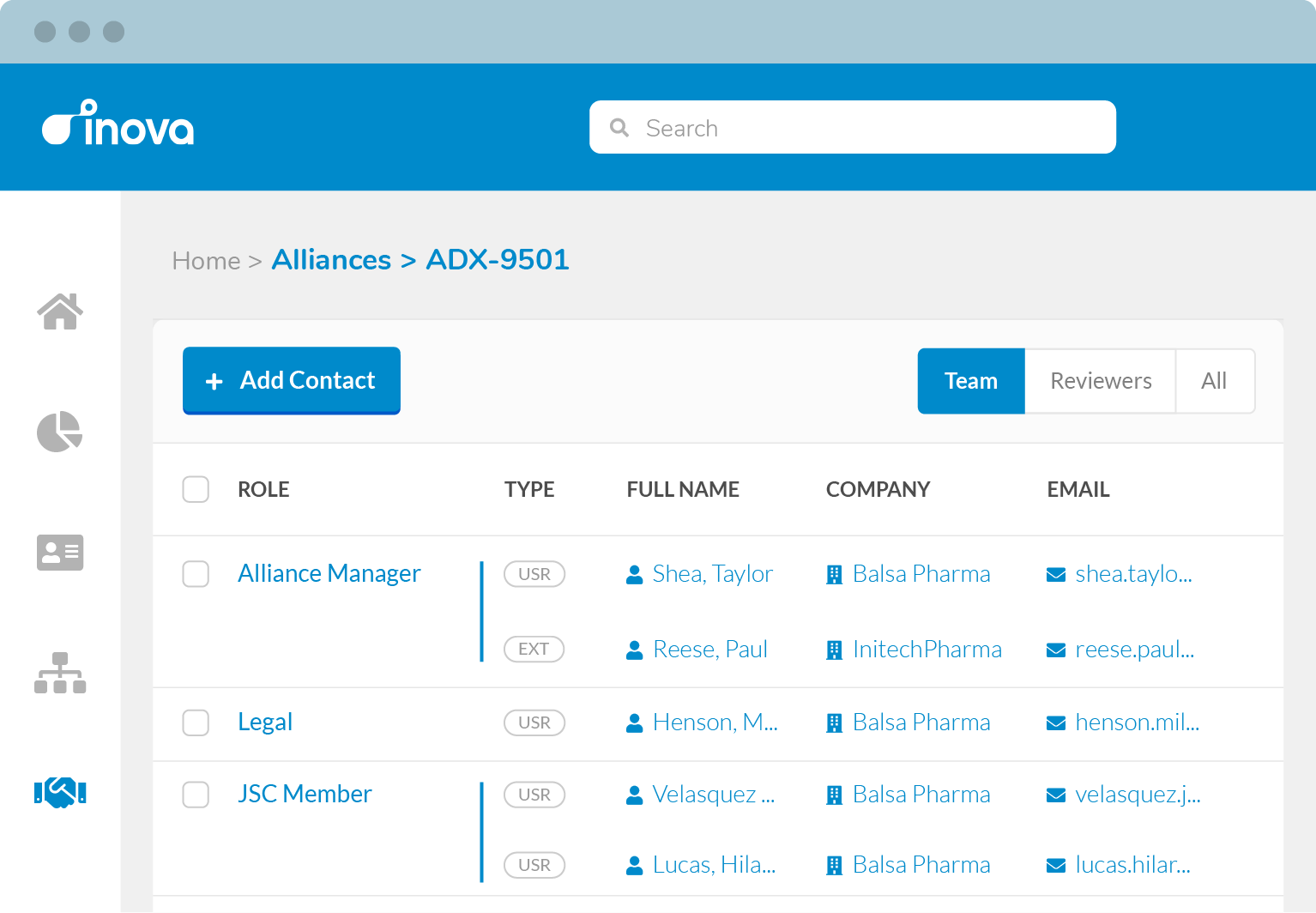
Task: Open contact Velasquez ...
Action: [714, 795]
